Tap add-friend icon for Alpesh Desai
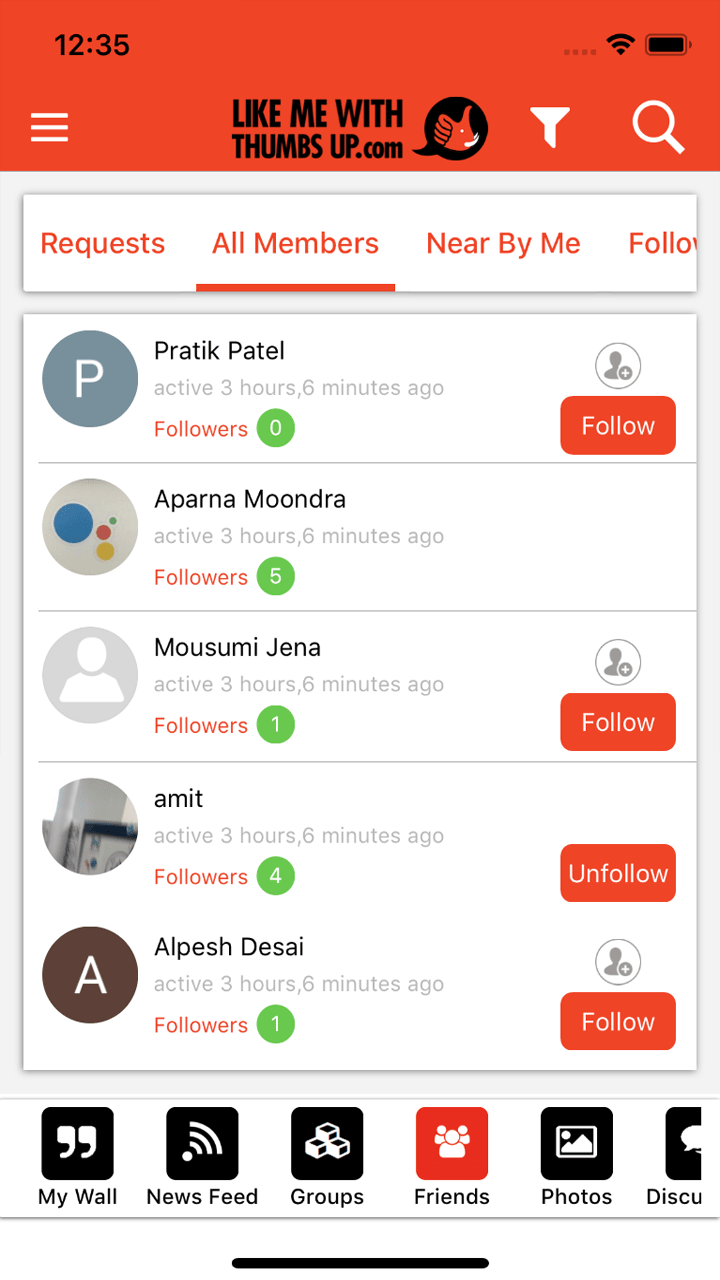Image resolution: width=720 pixels, height=1280 pixels. pos(618,962)
